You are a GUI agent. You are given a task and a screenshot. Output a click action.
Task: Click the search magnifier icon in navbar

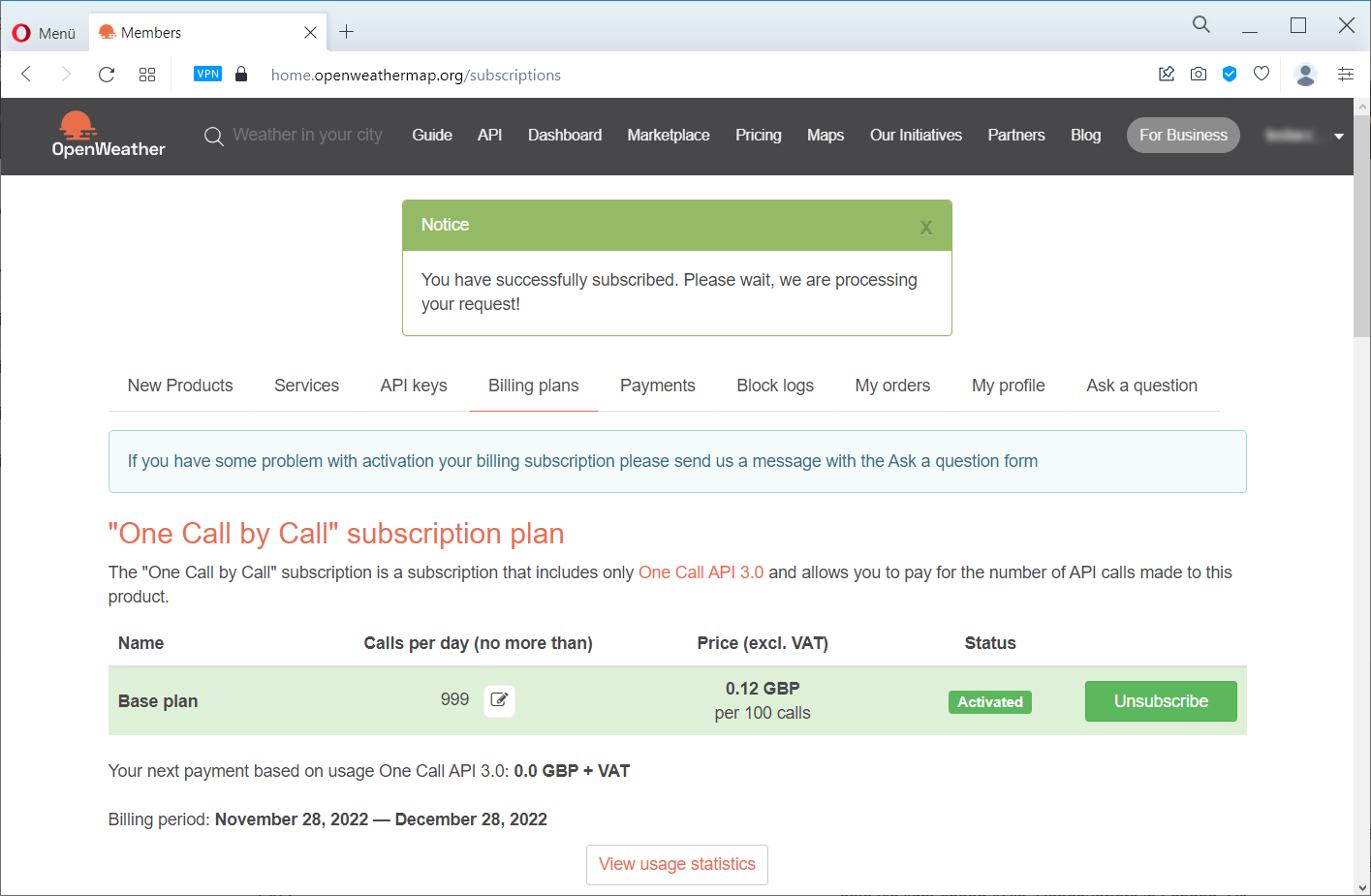[213, 137]
